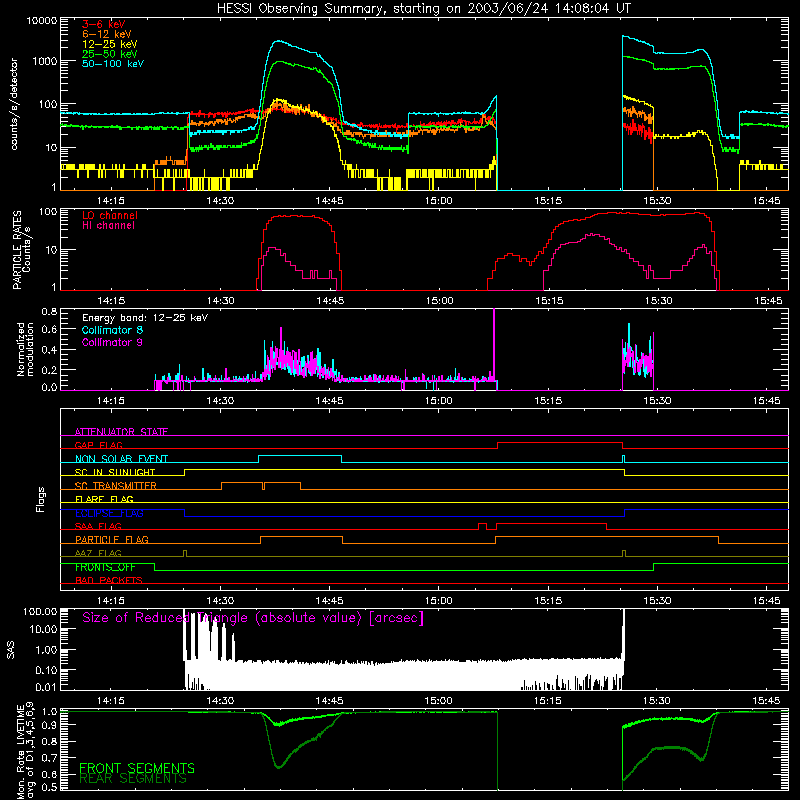Click the NON SOLAR EVENT flag label
The width and height of the screenshot is (800, 800).
[x=121, y=459]
